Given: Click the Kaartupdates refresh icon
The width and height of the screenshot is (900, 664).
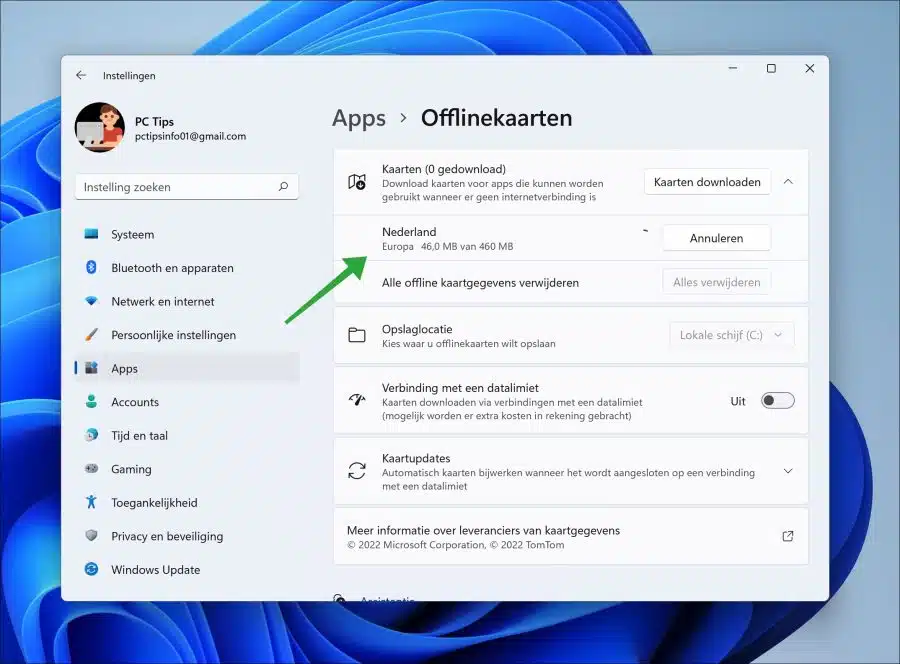Looking at the screenshot, I should pos(357,471).
